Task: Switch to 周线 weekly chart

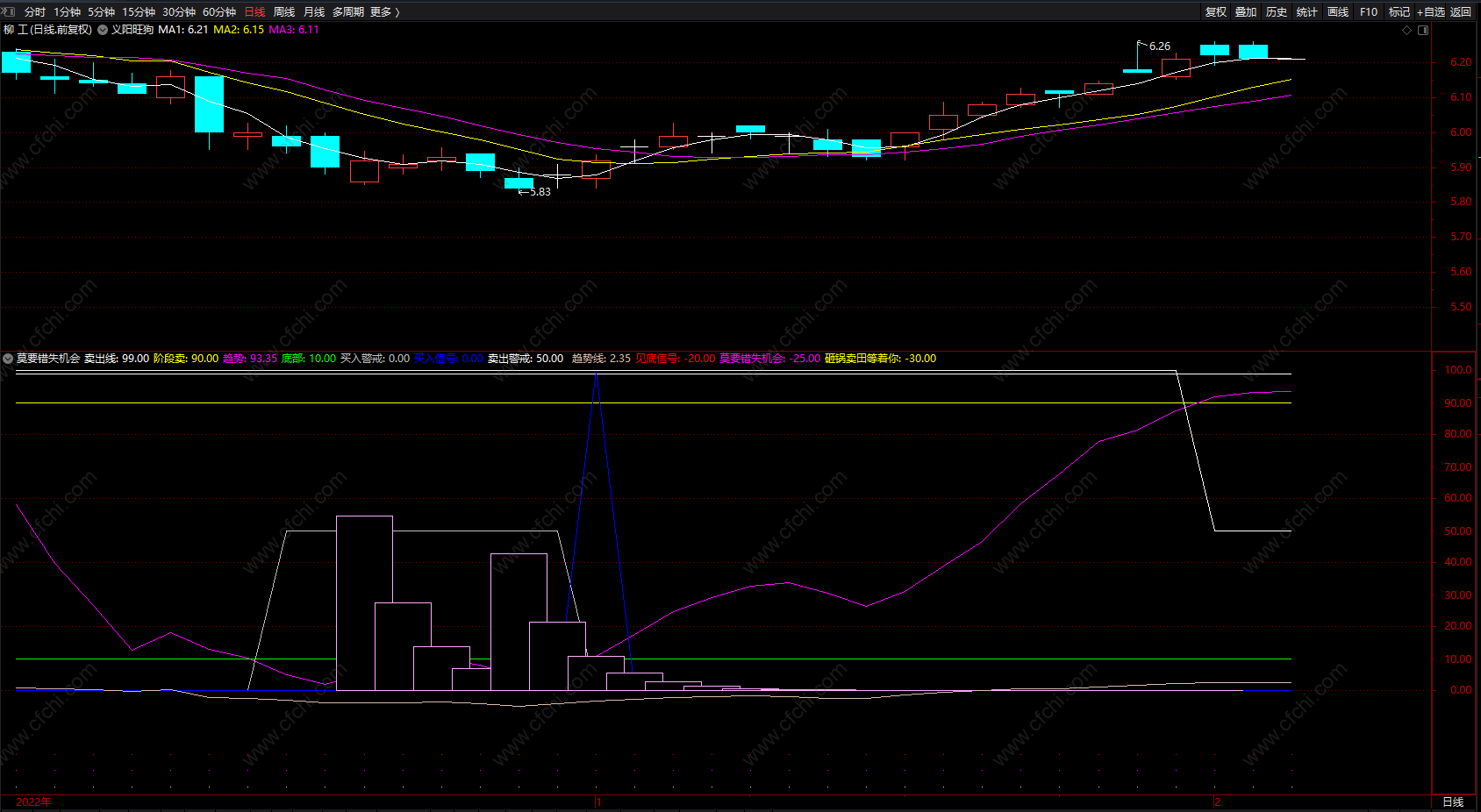Action: click(284, 12)
